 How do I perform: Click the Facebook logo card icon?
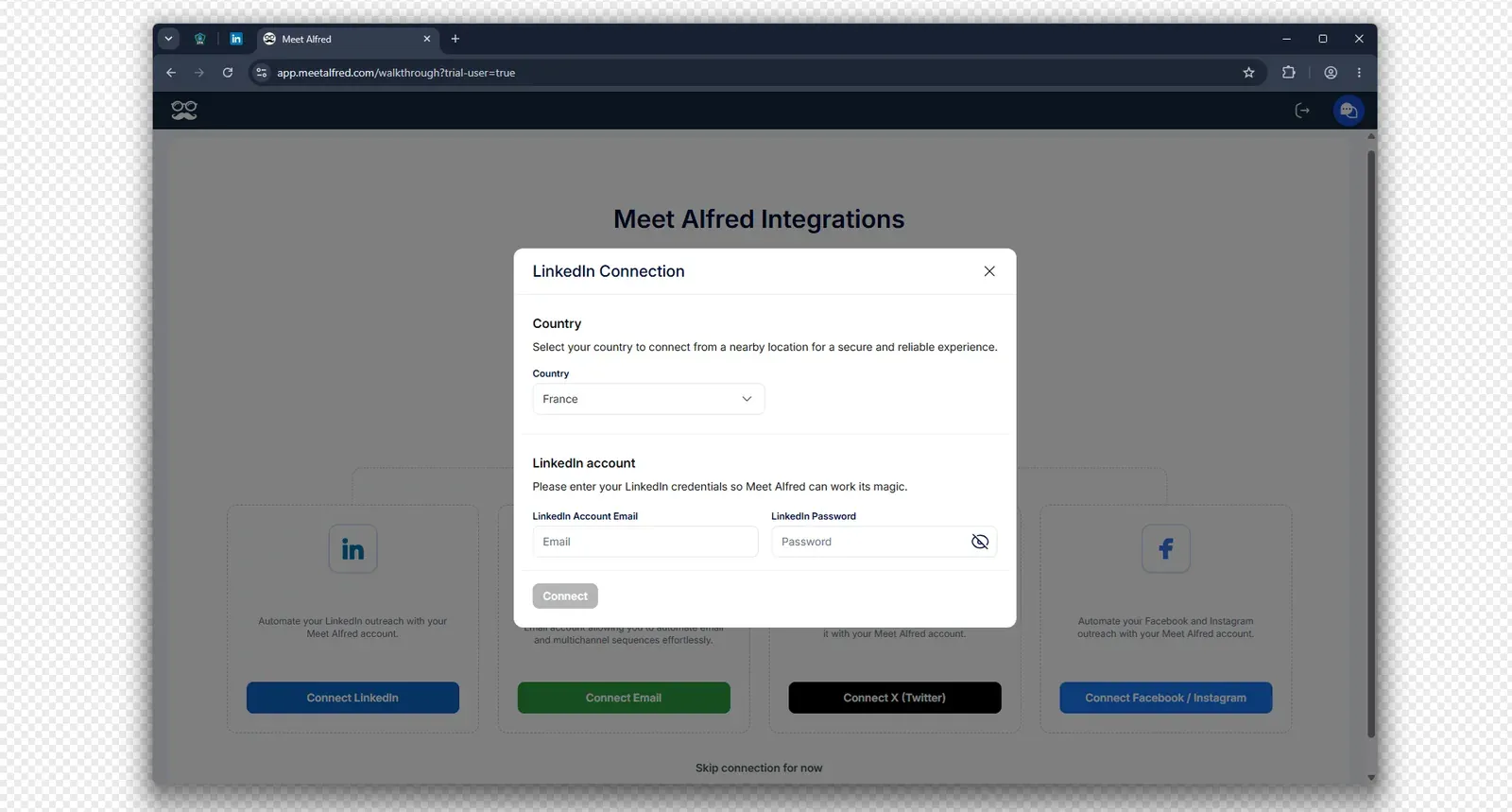tap(1166, 549)
